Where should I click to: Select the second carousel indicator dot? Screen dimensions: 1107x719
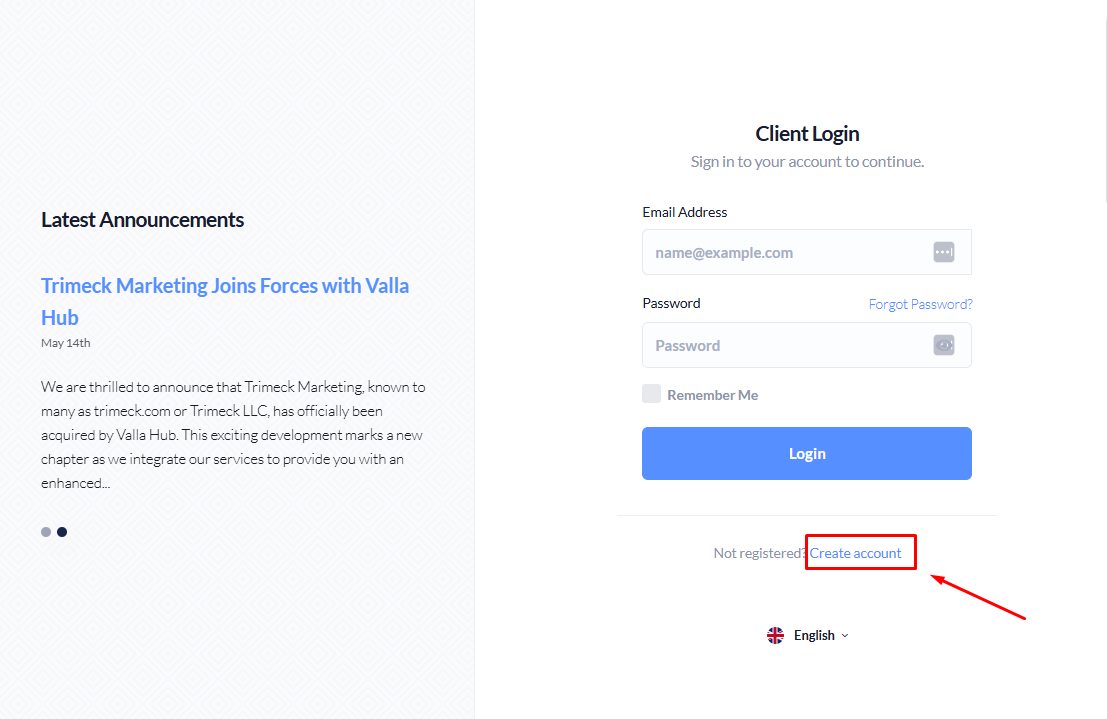[61, 531]
